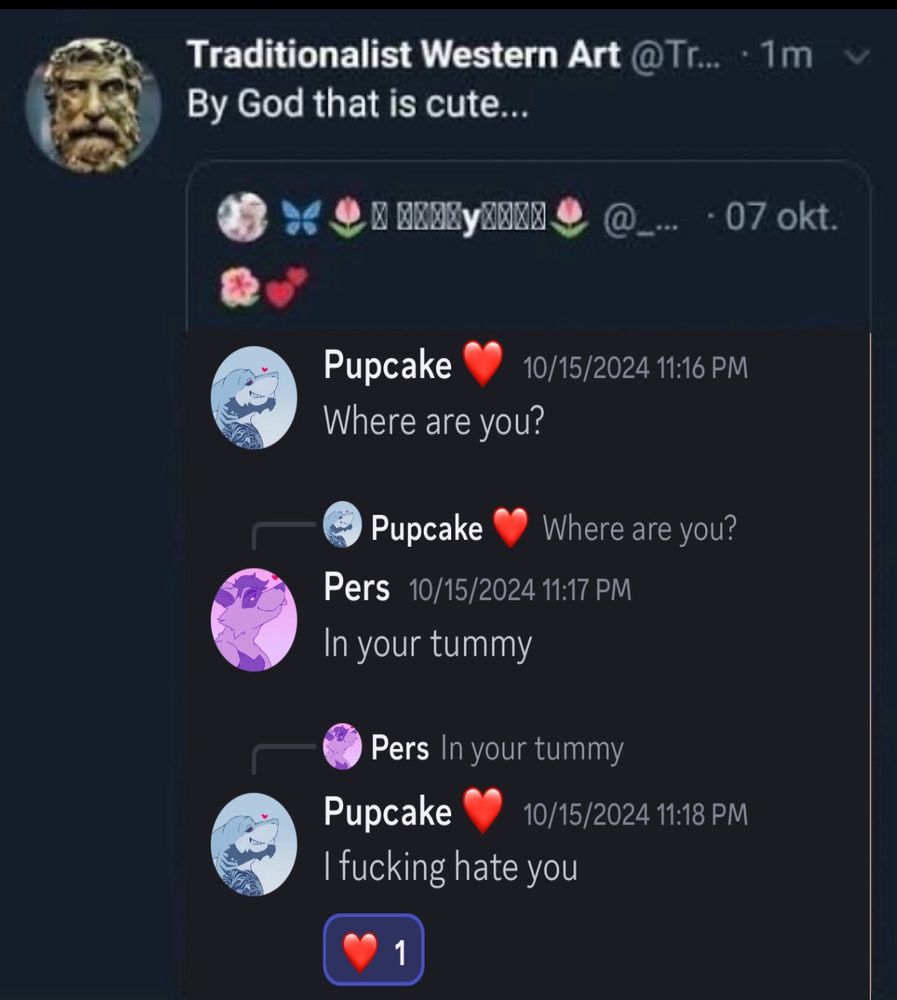
Task: Open the Traditionalist Western Art display name
Action: click(x=403, y=54)
